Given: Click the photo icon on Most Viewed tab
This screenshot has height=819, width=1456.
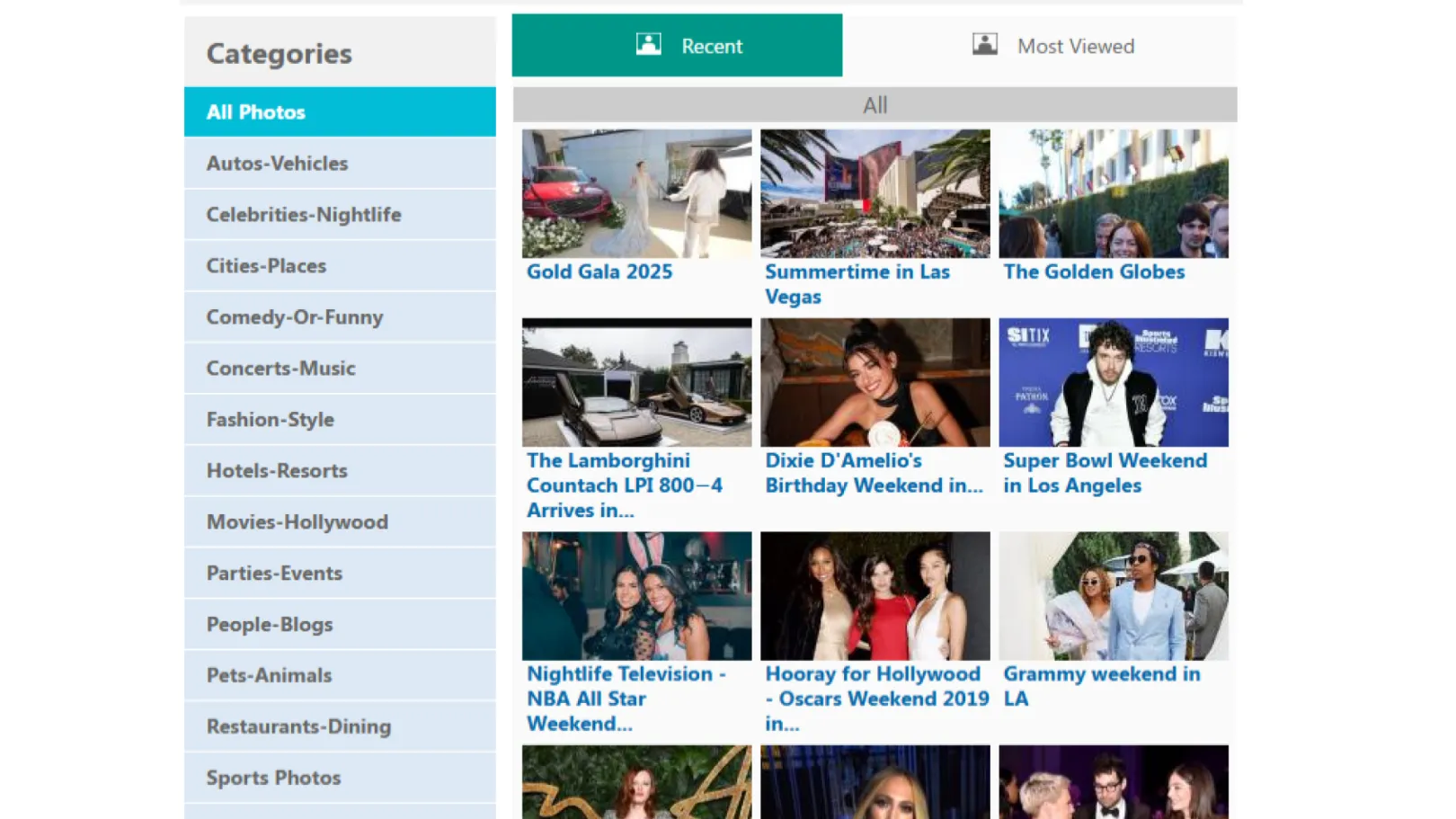Looking at the screenshot, I should click(985, 44).
